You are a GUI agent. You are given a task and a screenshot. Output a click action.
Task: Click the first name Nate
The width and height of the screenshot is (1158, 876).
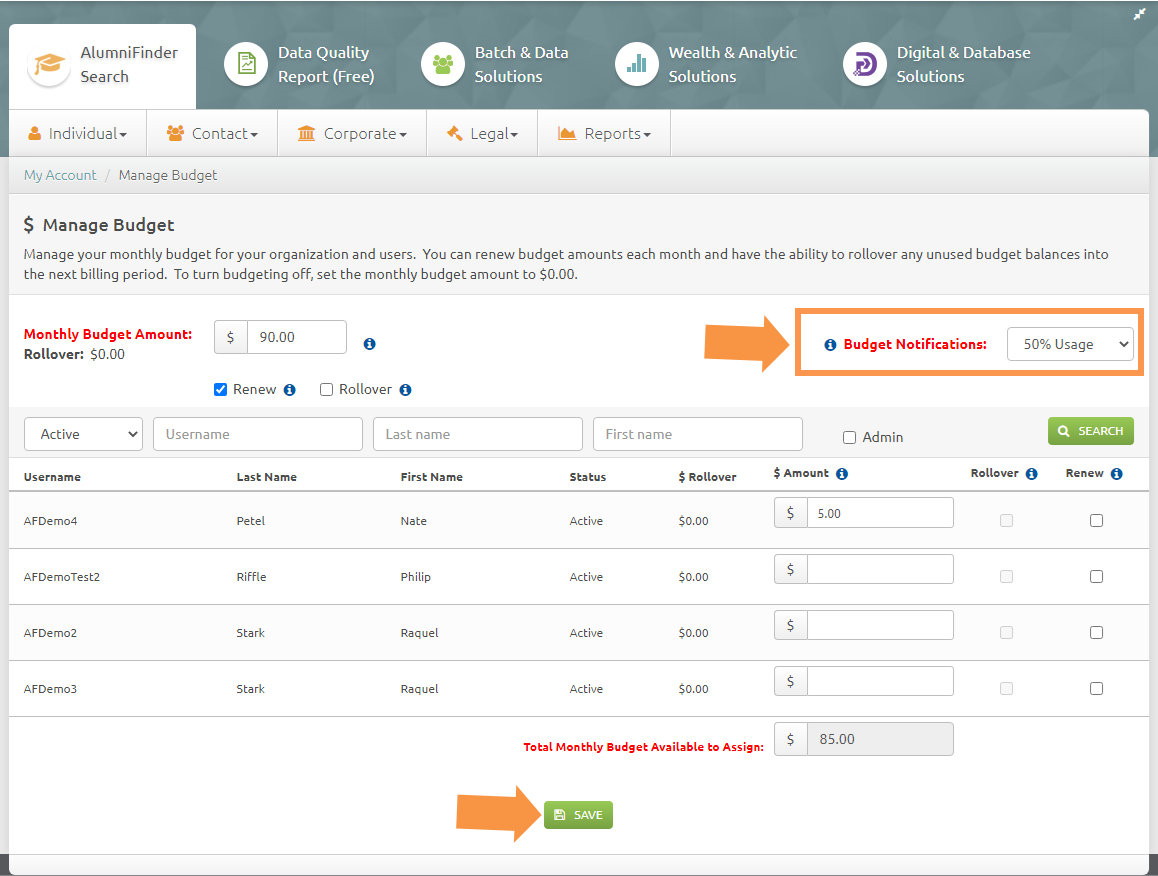414,521
